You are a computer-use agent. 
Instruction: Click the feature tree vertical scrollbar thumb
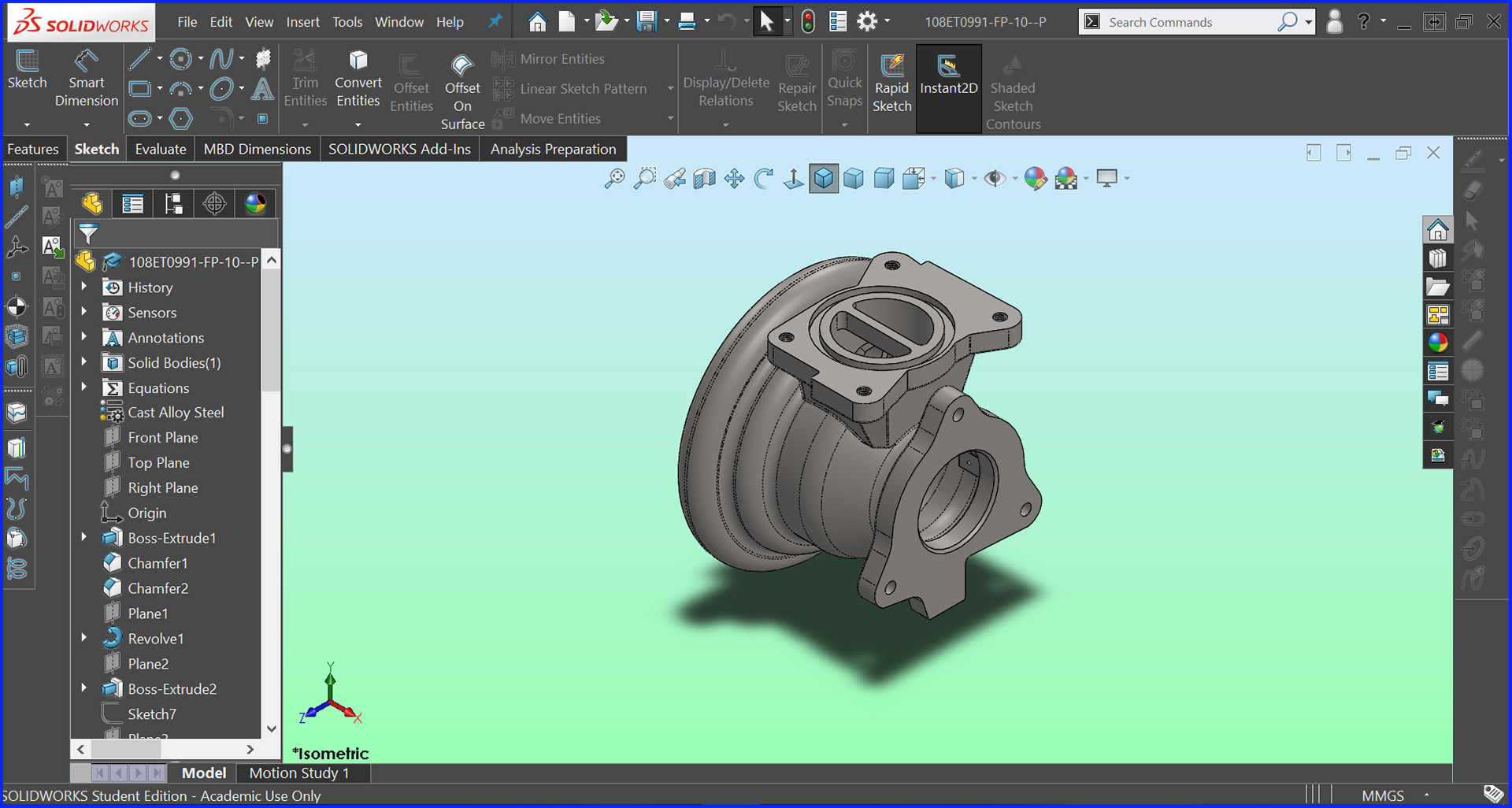pyautogui.click(x=272, y=330)
